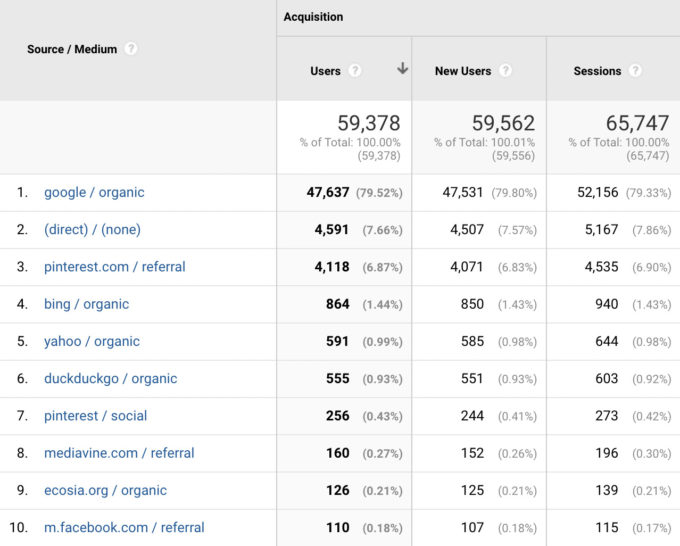Open help icon beside Sessions header
Viewport: 680px width, 546px height.
(x=635, y=70)
